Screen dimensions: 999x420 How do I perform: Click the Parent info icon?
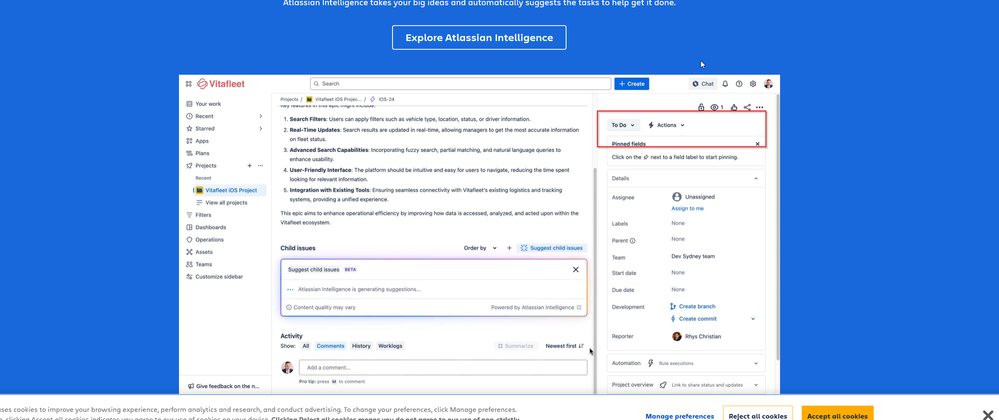633,241
